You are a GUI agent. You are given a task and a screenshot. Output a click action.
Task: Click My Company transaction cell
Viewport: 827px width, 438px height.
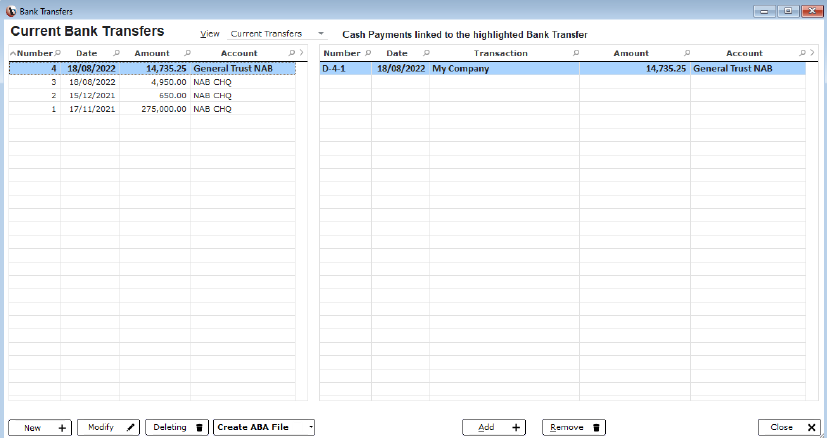460,69
